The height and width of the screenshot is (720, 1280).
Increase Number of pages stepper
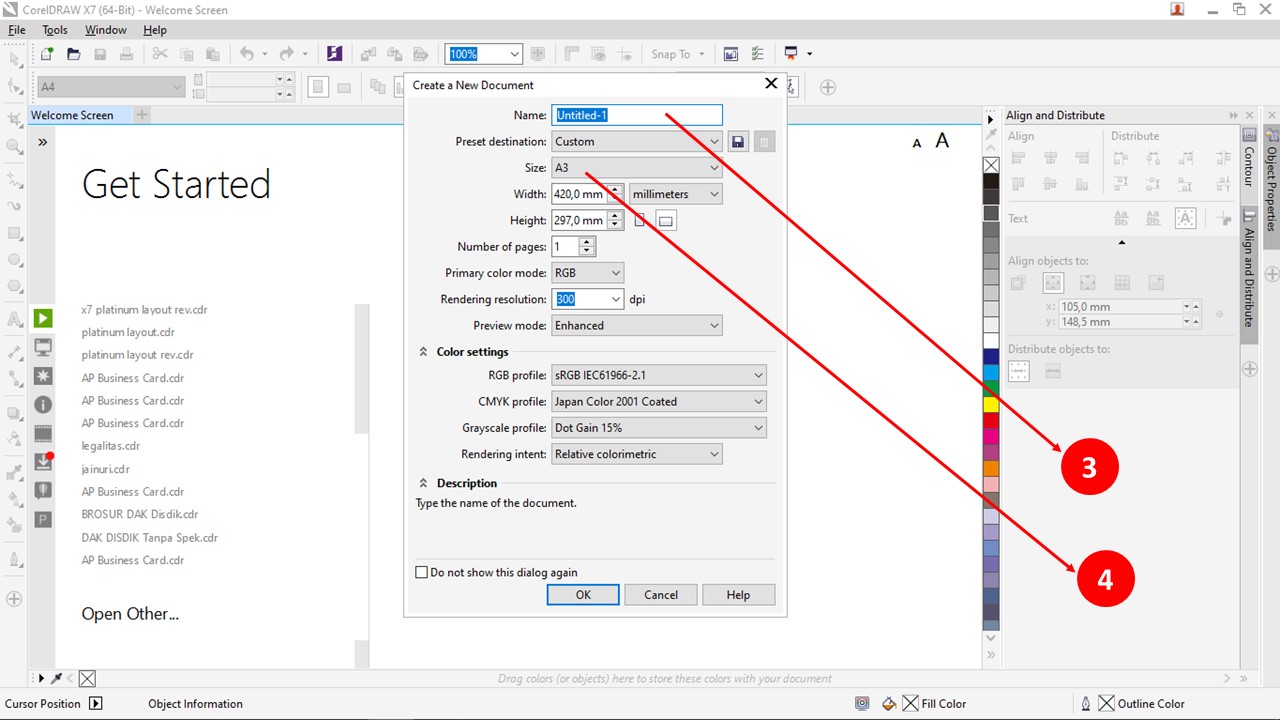pyautogui.click(x=587, y=241)
